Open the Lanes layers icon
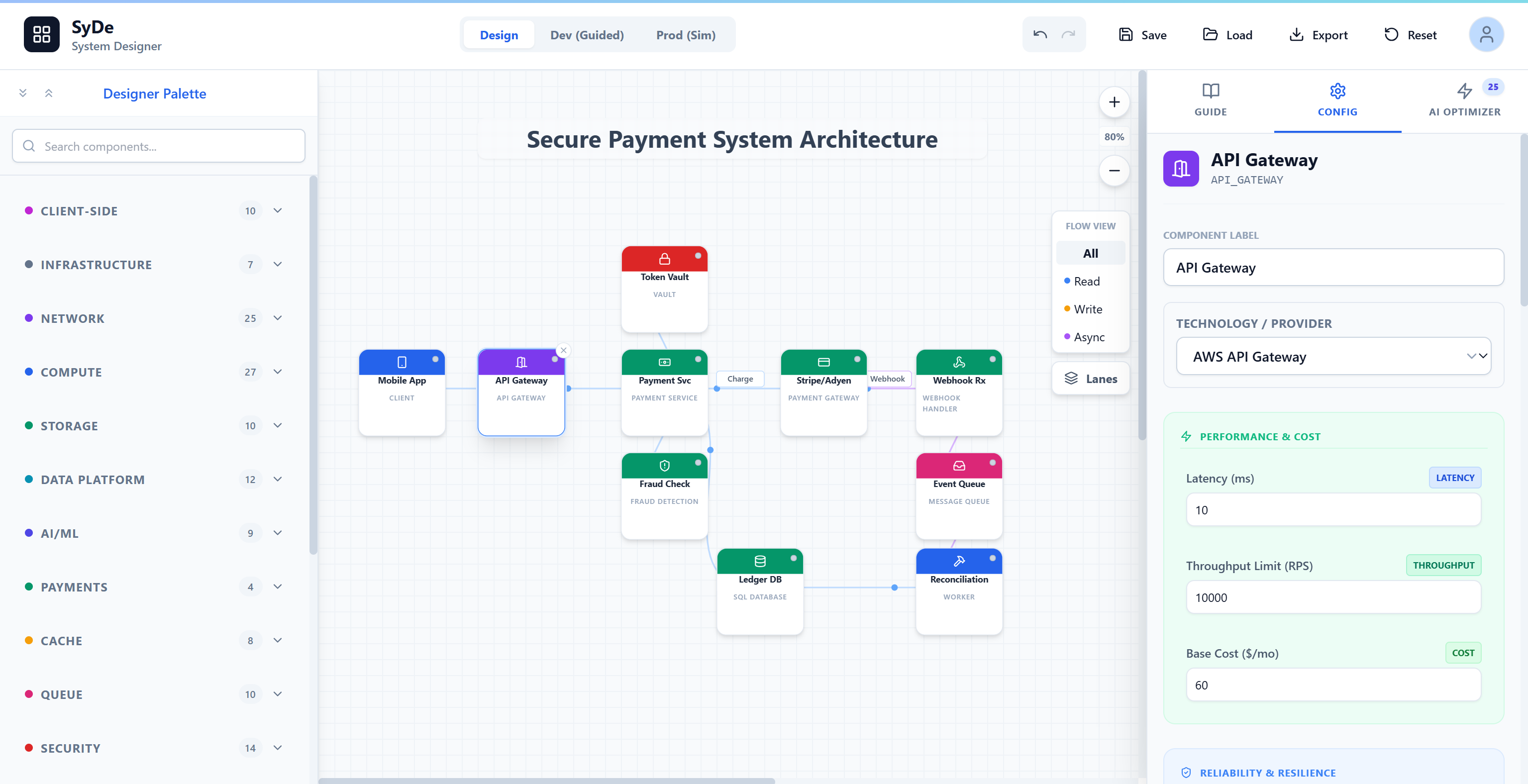The height and width of the screenshot is (784, 1528). (x=1071, y=379)
